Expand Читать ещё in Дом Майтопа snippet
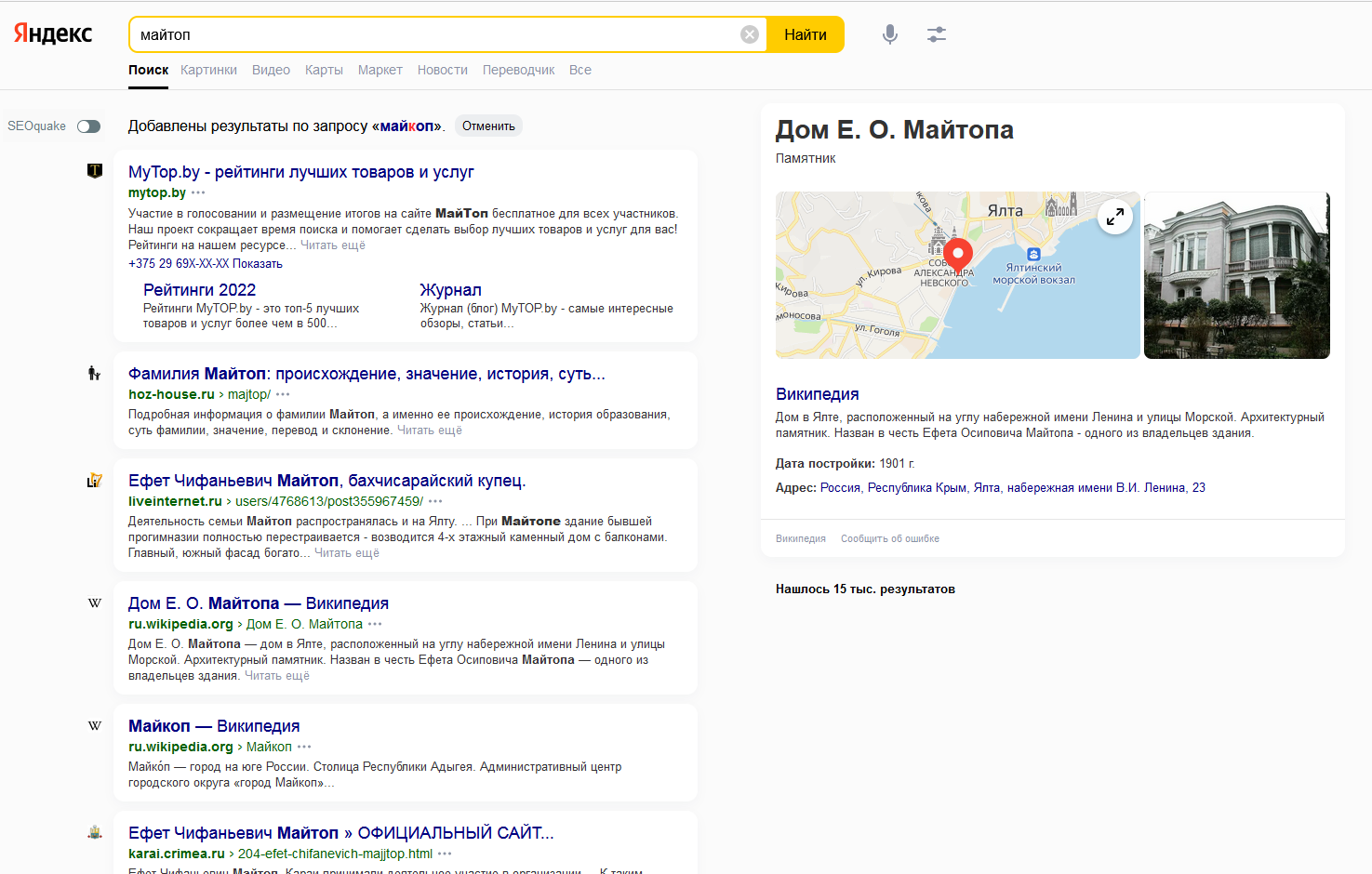 coord(277,676)
